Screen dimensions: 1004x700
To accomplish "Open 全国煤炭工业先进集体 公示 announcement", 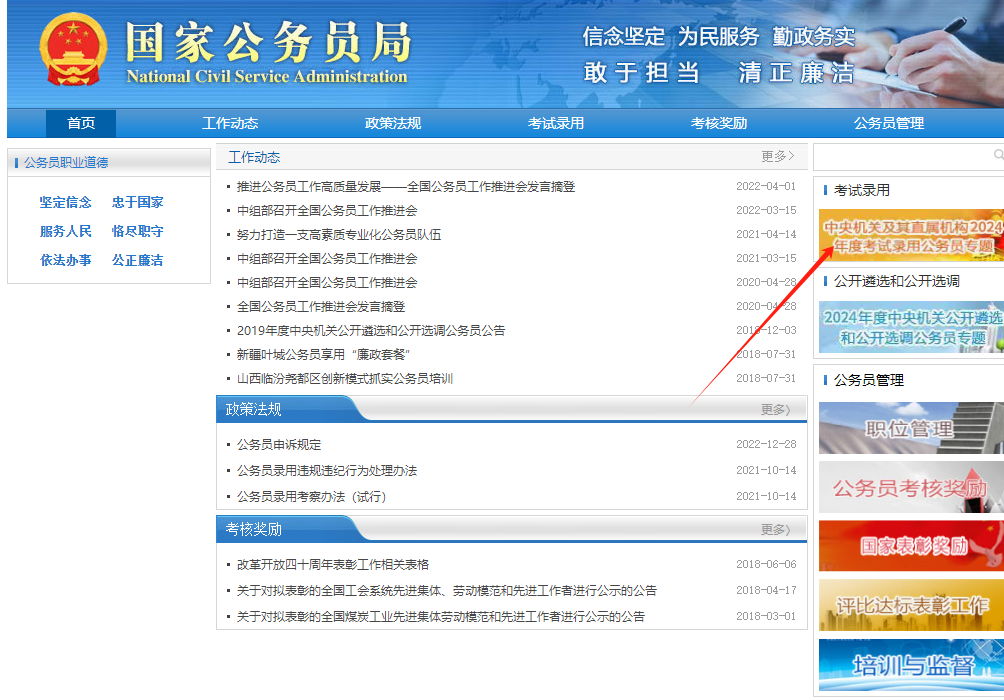I will click(441, 616).
